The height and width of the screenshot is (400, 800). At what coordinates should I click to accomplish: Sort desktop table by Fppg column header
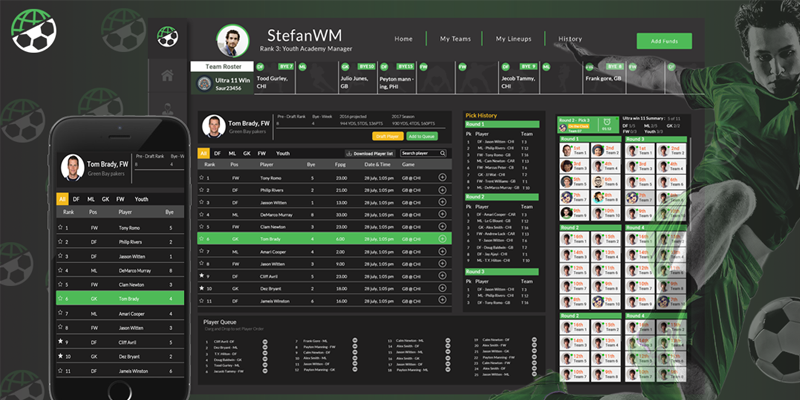coord(341,165)
